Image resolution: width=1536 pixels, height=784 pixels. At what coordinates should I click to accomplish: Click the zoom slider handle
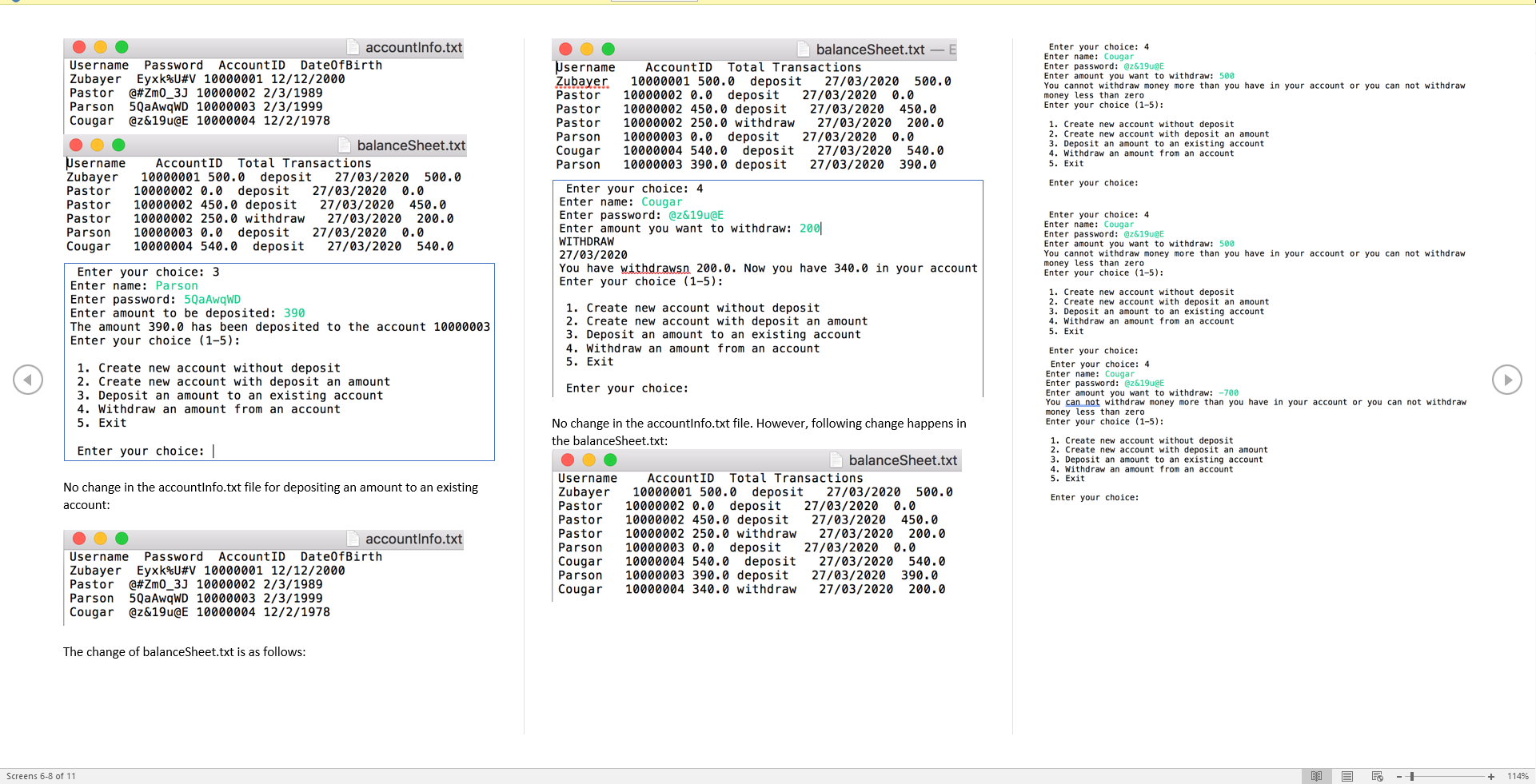(x=1412, y=777)
